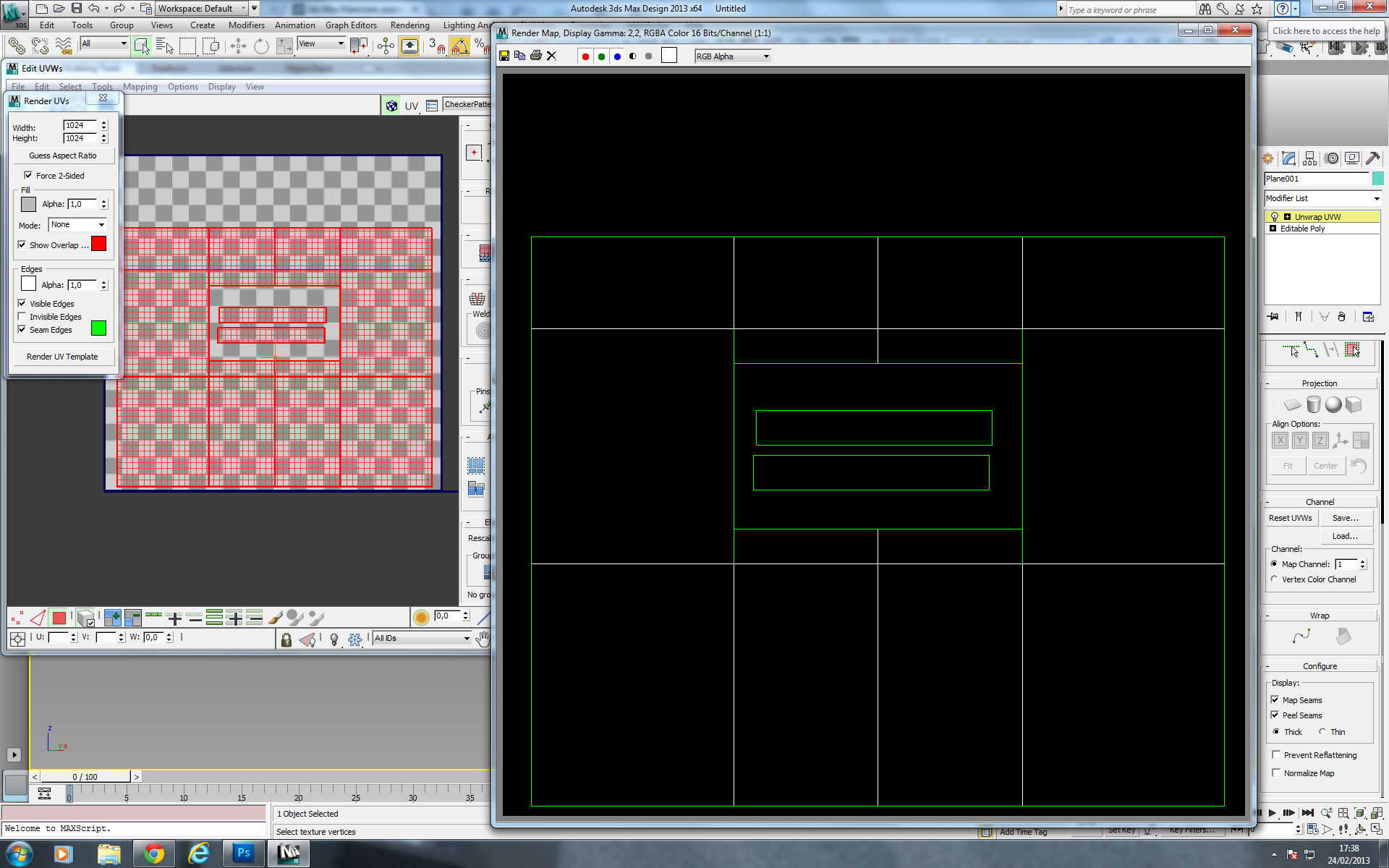Save the rendered UV map image
The width and height of the screenshot is (1389, 868).
click(x=504, y=56)
